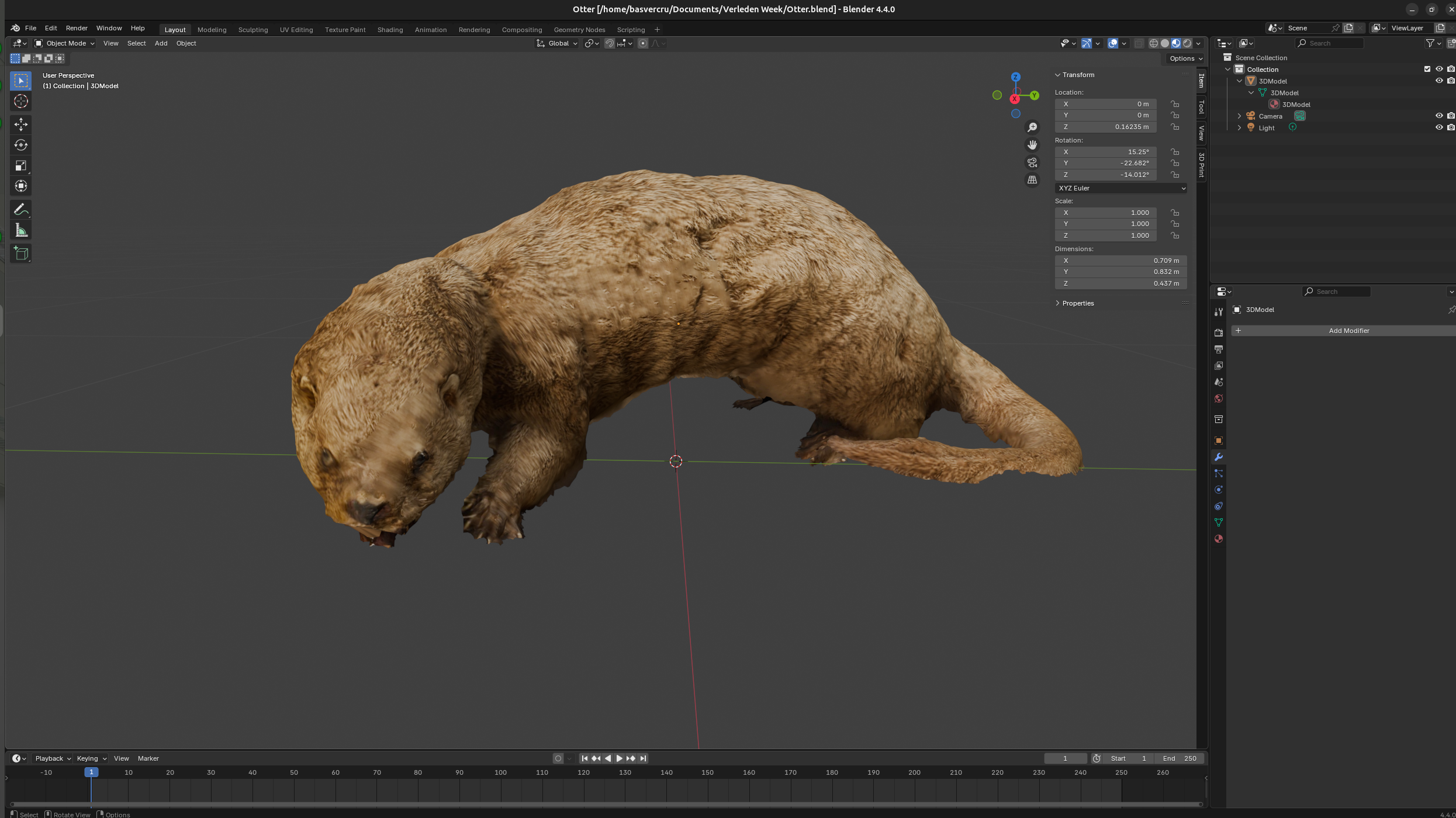Open Global transform orientation dropdown

point(557,43)
